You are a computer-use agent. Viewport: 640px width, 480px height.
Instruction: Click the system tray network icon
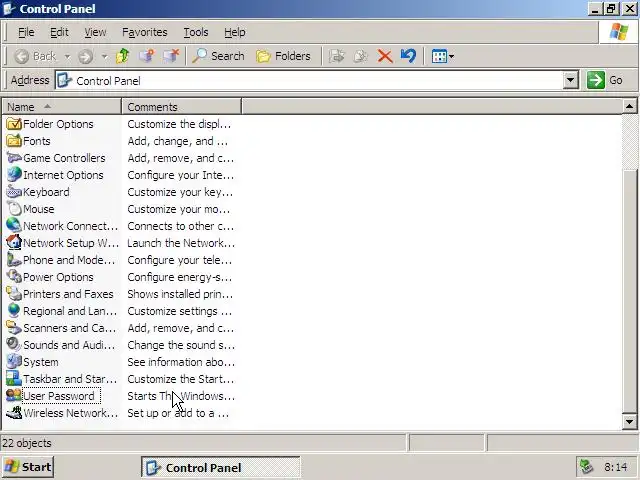[587, 467]
